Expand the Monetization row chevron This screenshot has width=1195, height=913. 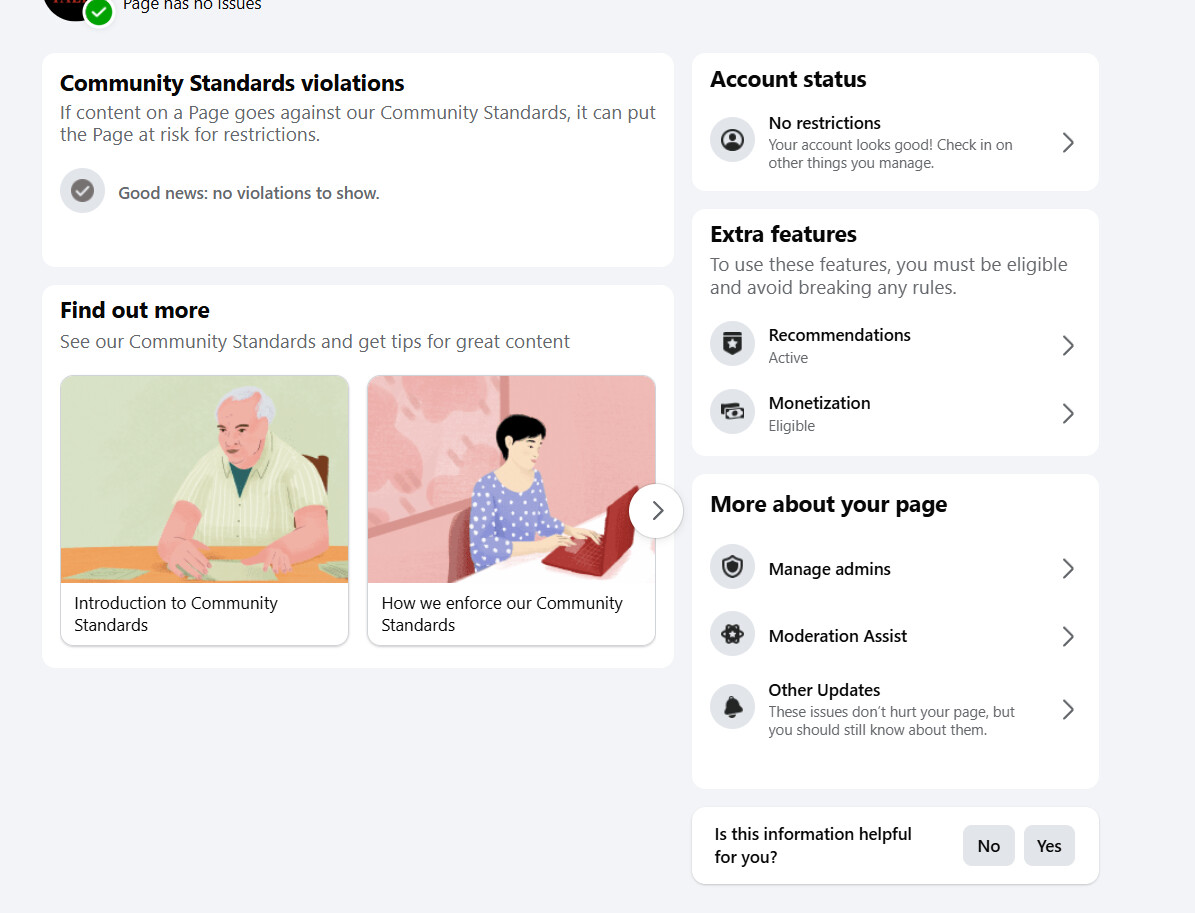click(x=1067, y=414)
